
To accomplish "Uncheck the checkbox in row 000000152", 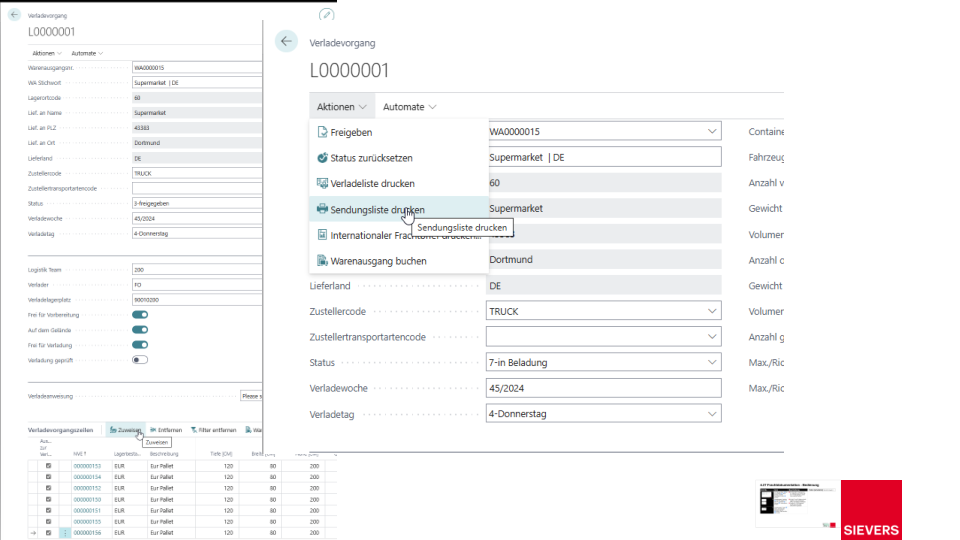I will click(48, 488).
